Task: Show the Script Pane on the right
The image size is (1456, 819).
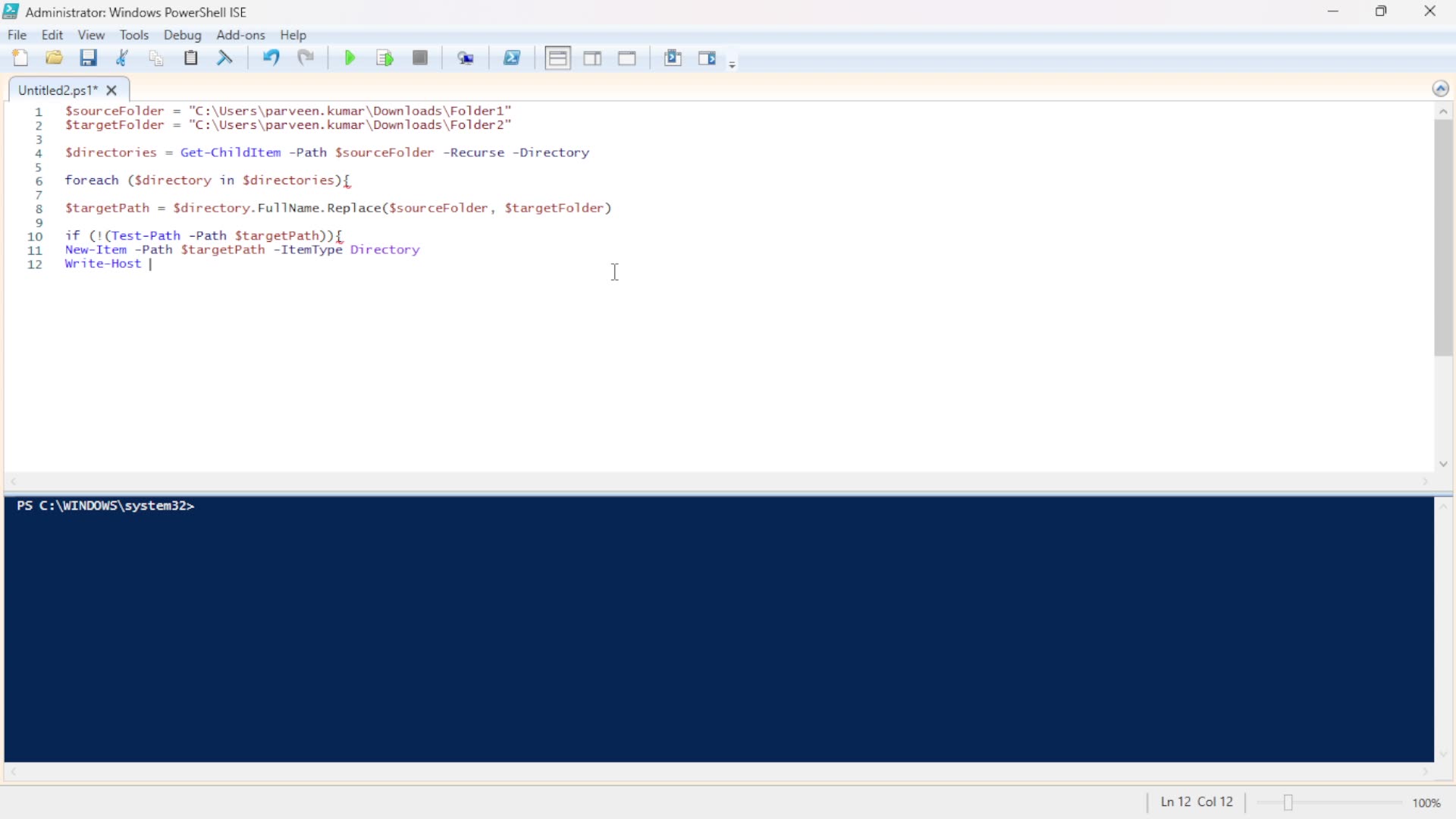Action: (x=592, y=58)
